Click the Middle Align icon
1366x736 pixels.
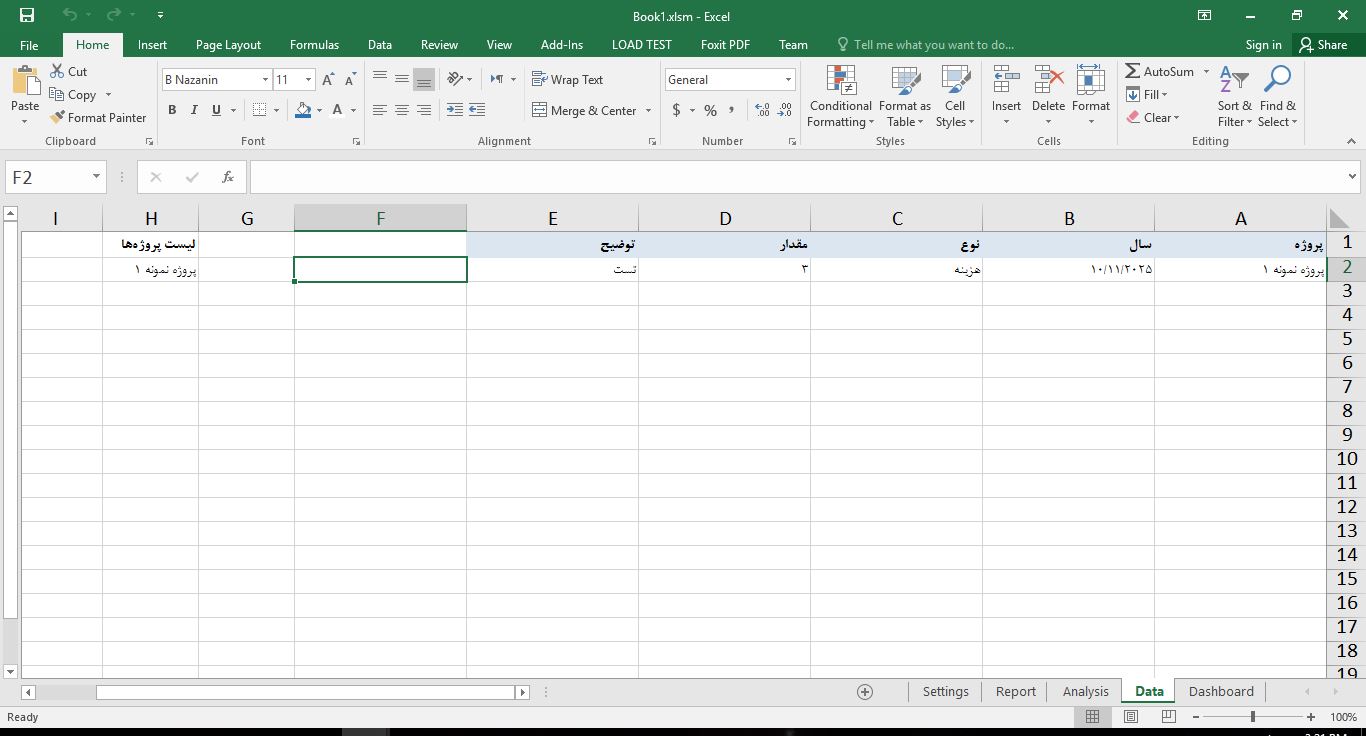coord(401,79)
